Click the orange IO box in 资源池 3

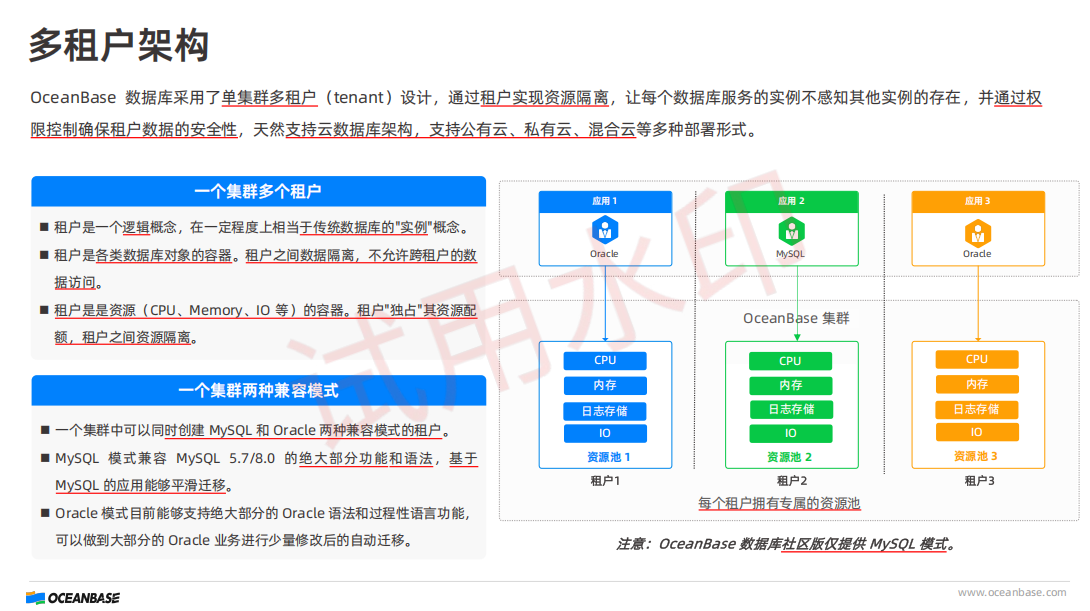[977, 432]
